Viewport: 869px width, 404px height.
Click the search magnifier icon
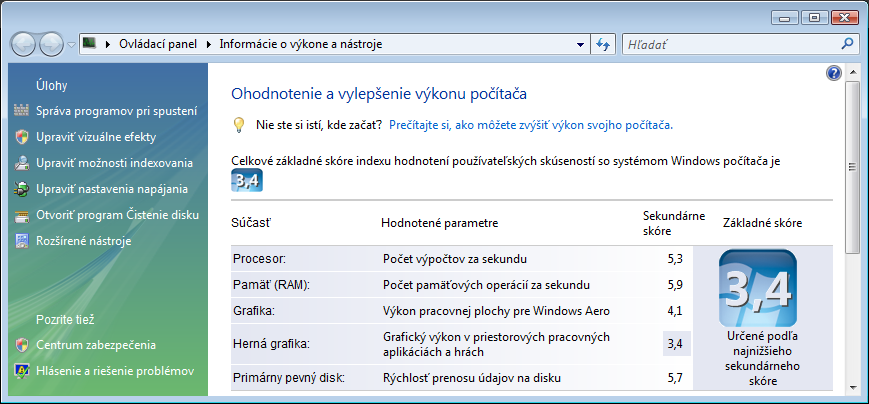(x=847, y=43)
